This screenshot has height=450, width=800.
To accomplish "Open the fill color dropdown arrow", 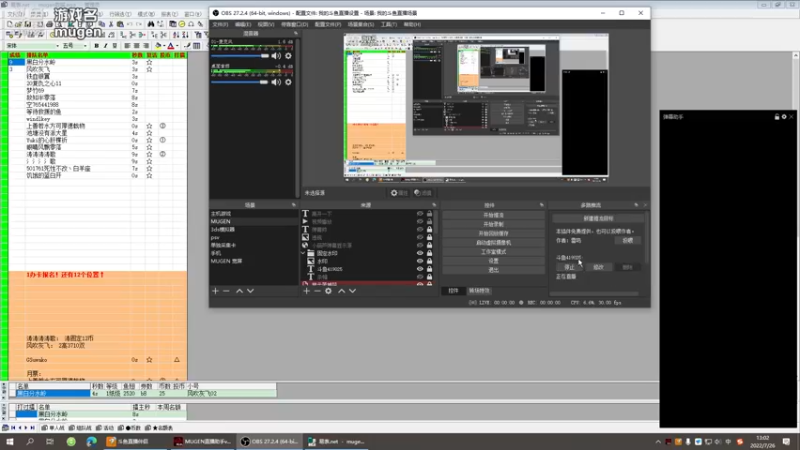I will 163,45.
